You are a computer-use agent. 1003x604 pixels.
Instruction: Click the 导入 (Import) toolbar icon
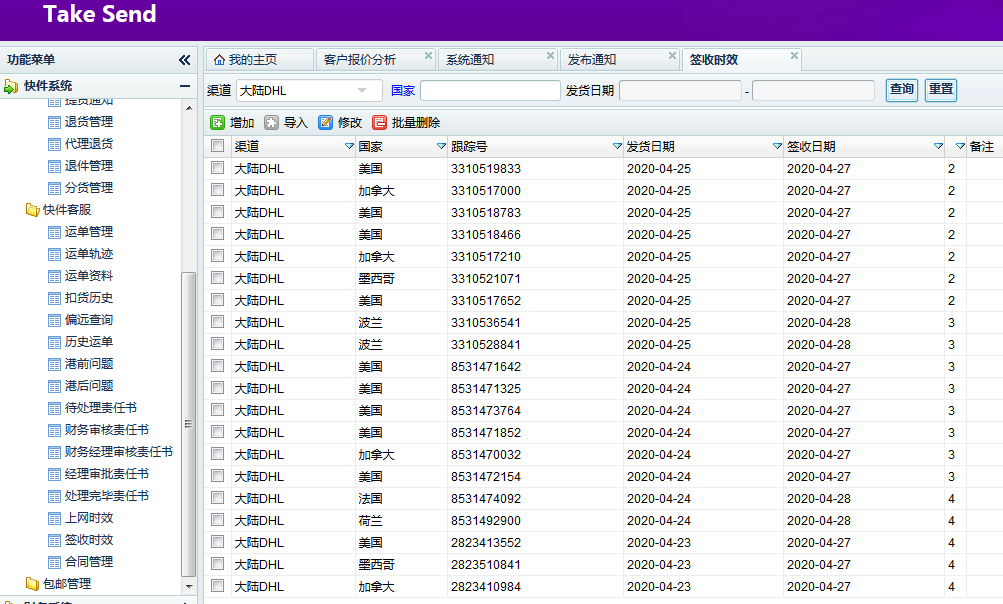(x=271, y=123)
